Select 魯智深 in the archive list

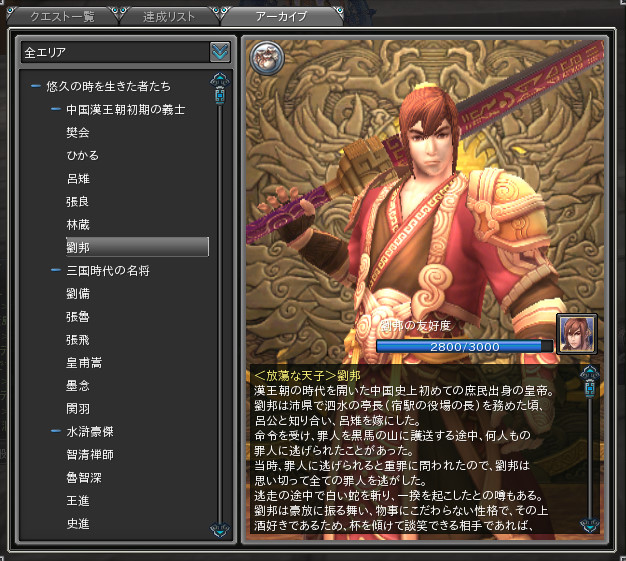84,478
